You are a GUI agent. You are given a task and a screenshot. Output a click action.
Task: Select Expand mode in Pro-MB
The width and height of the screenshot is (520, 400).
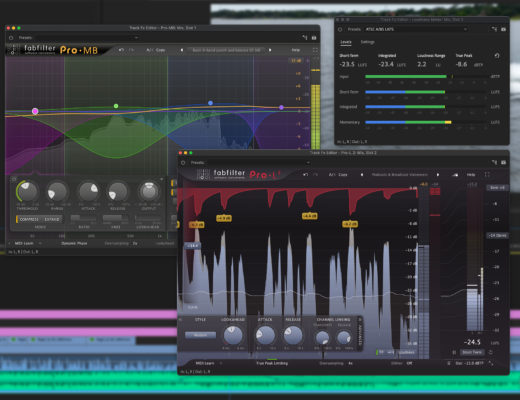tap(52, 219)
